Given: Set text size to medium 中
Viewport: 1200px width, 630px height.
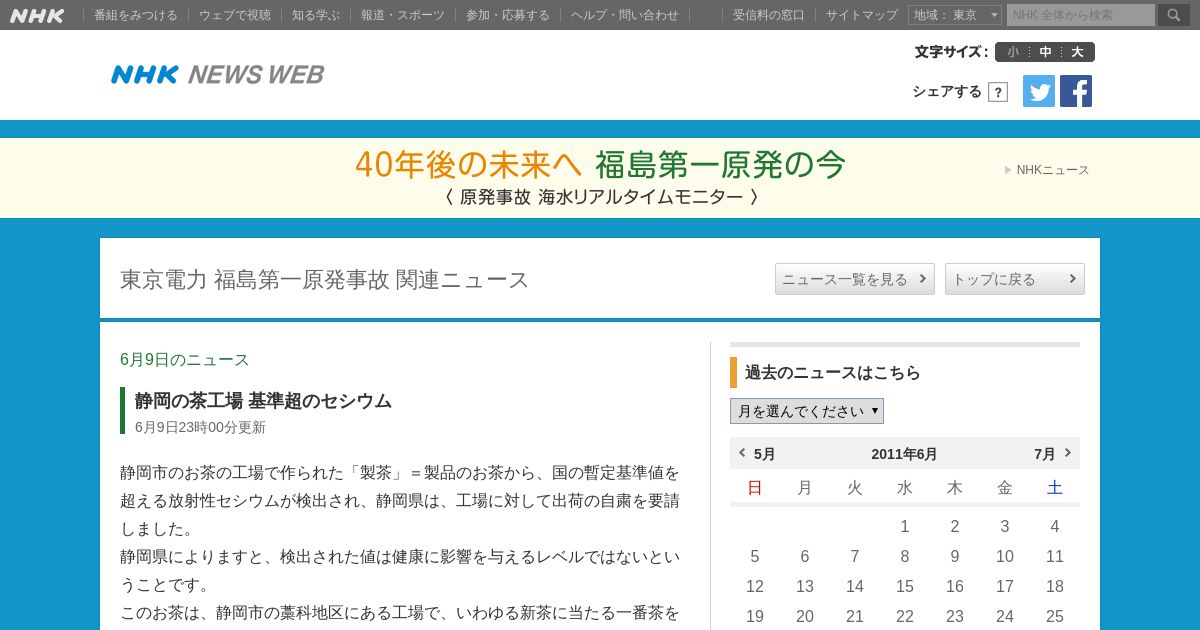Looking at the screenshot, I should click(x=1045, y=52).
